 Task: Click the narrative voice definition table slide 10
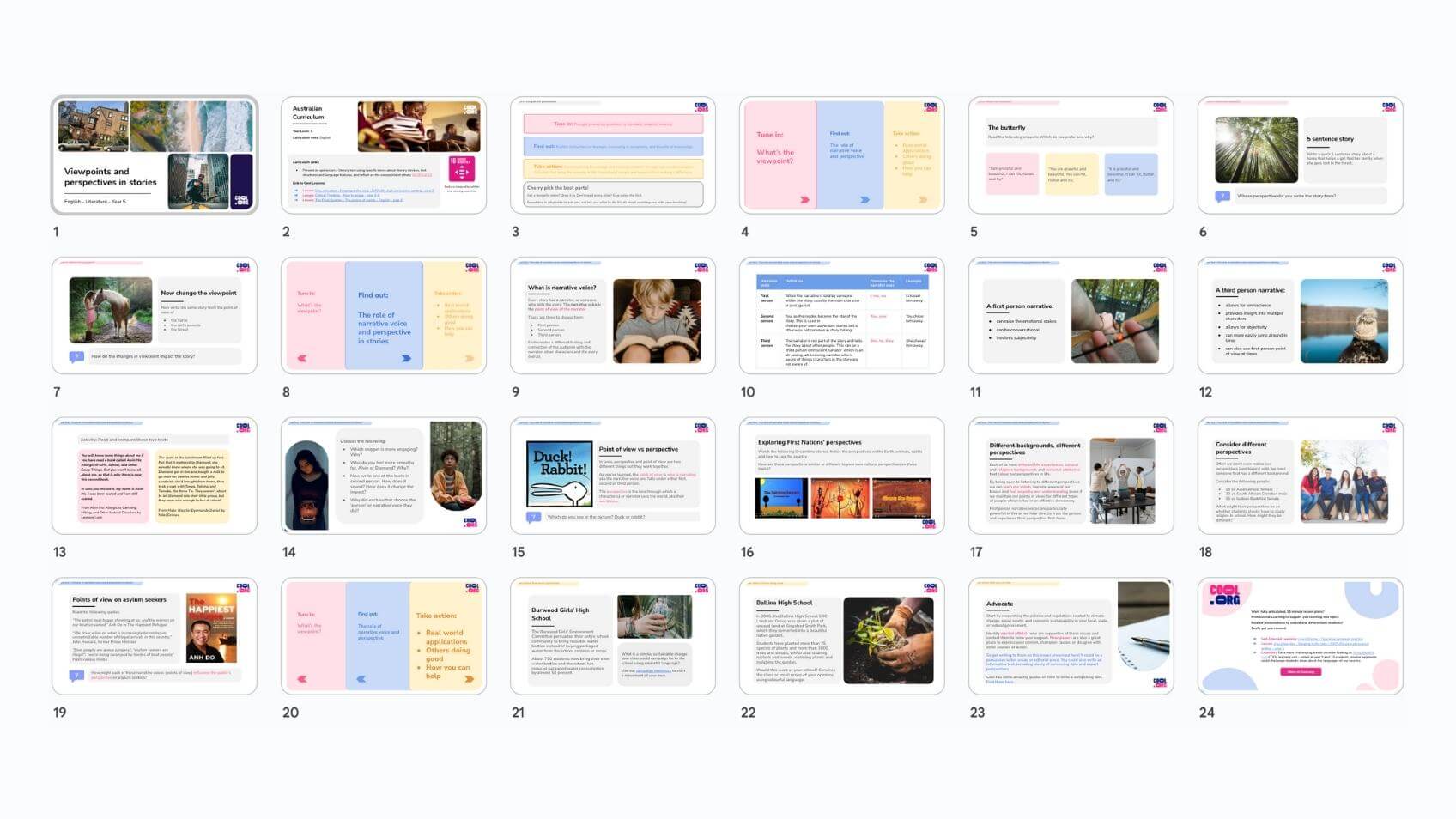pyautogui.click(x=841, y=316)
